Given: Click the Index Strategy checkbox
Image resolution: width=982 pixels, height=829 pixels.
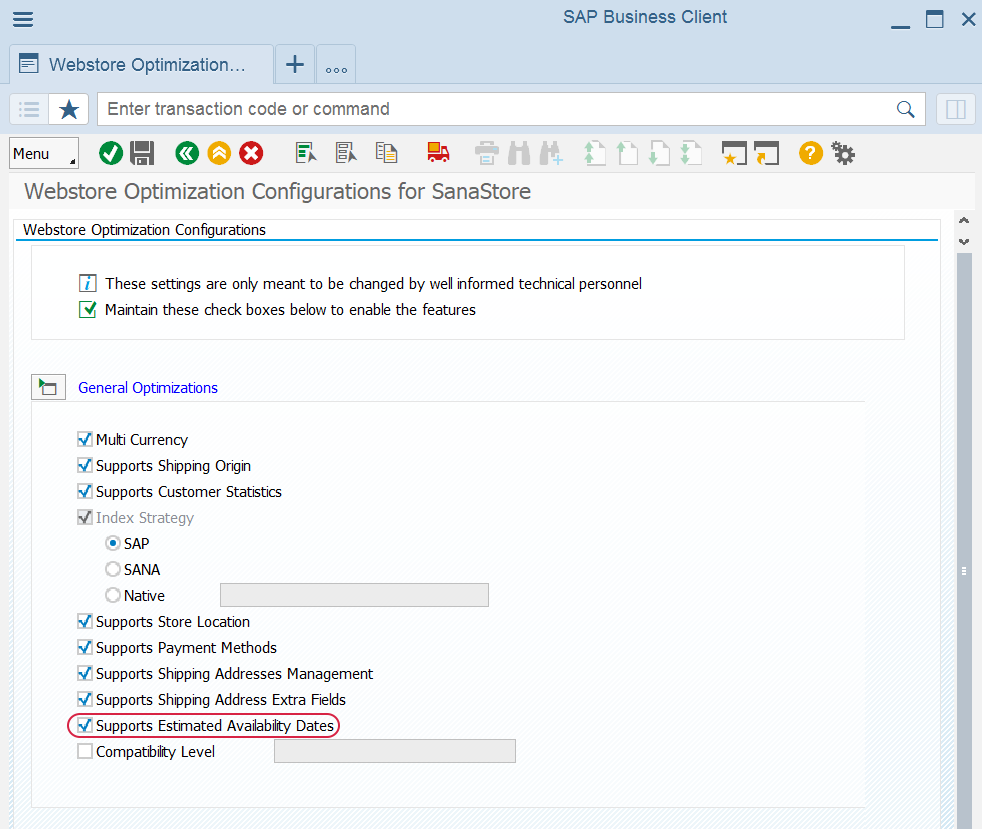Looking at the screenshot, I should (x=85, y=517).
